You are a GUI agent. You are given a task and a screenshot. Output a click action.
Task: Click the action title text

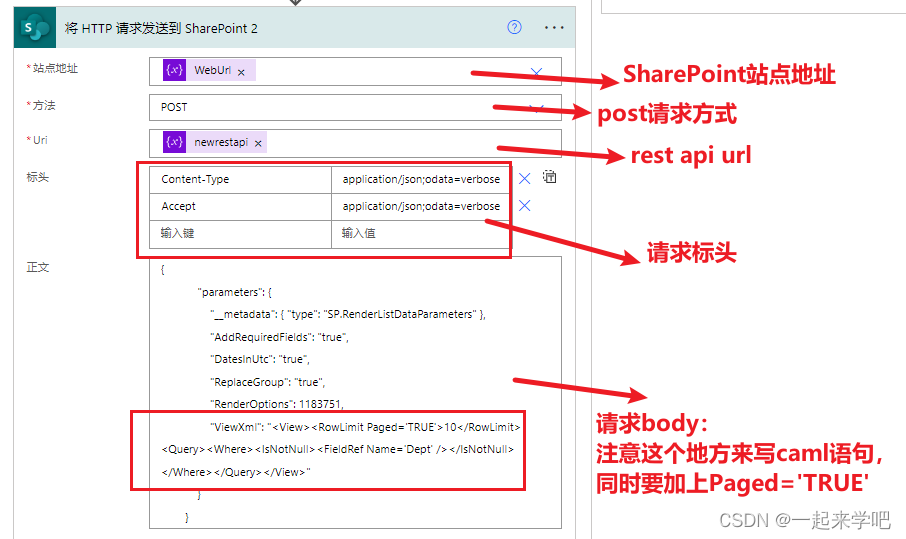coord(161,28)
